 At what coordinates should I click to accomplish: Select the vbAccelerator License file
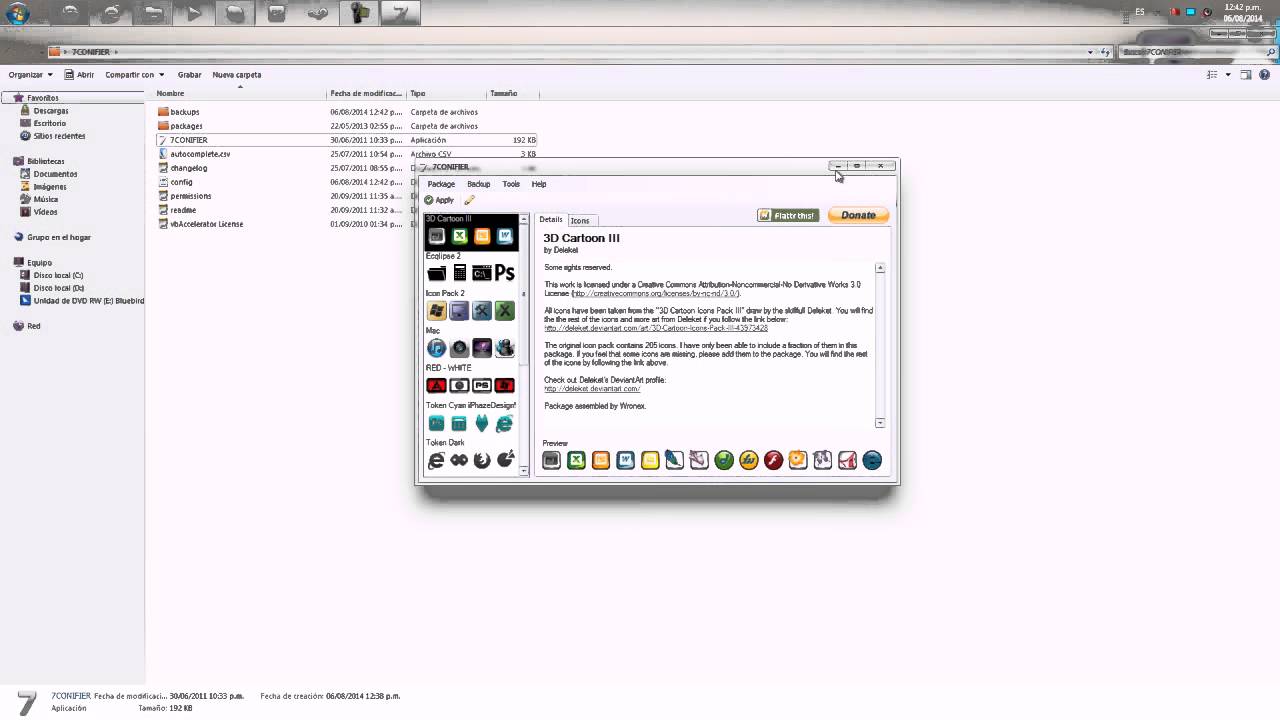tap(206, 224)
